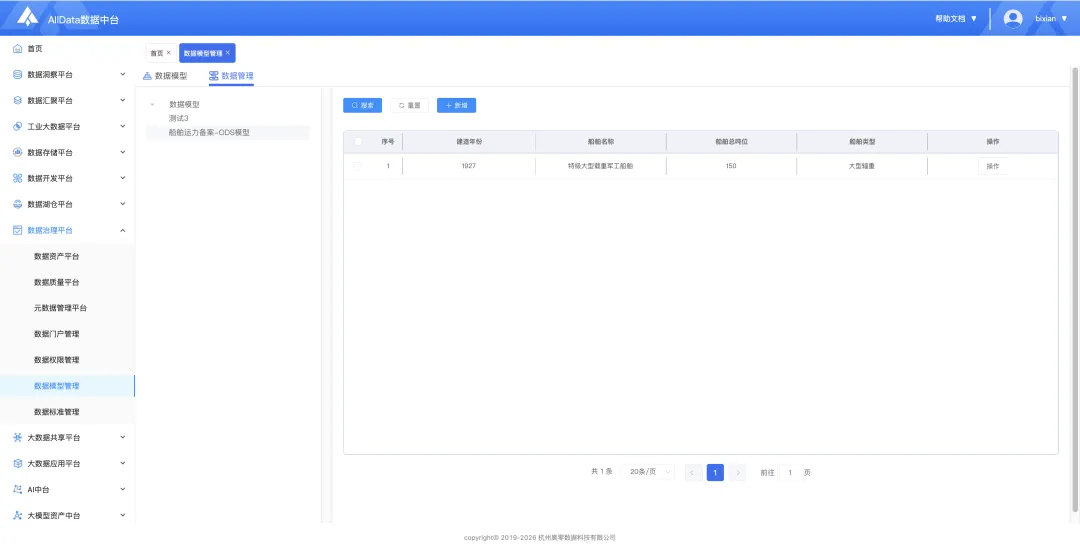This screenshot has width=1080, height=549.
Task: Click the AI中台 icon
Action: click(18, 489)
